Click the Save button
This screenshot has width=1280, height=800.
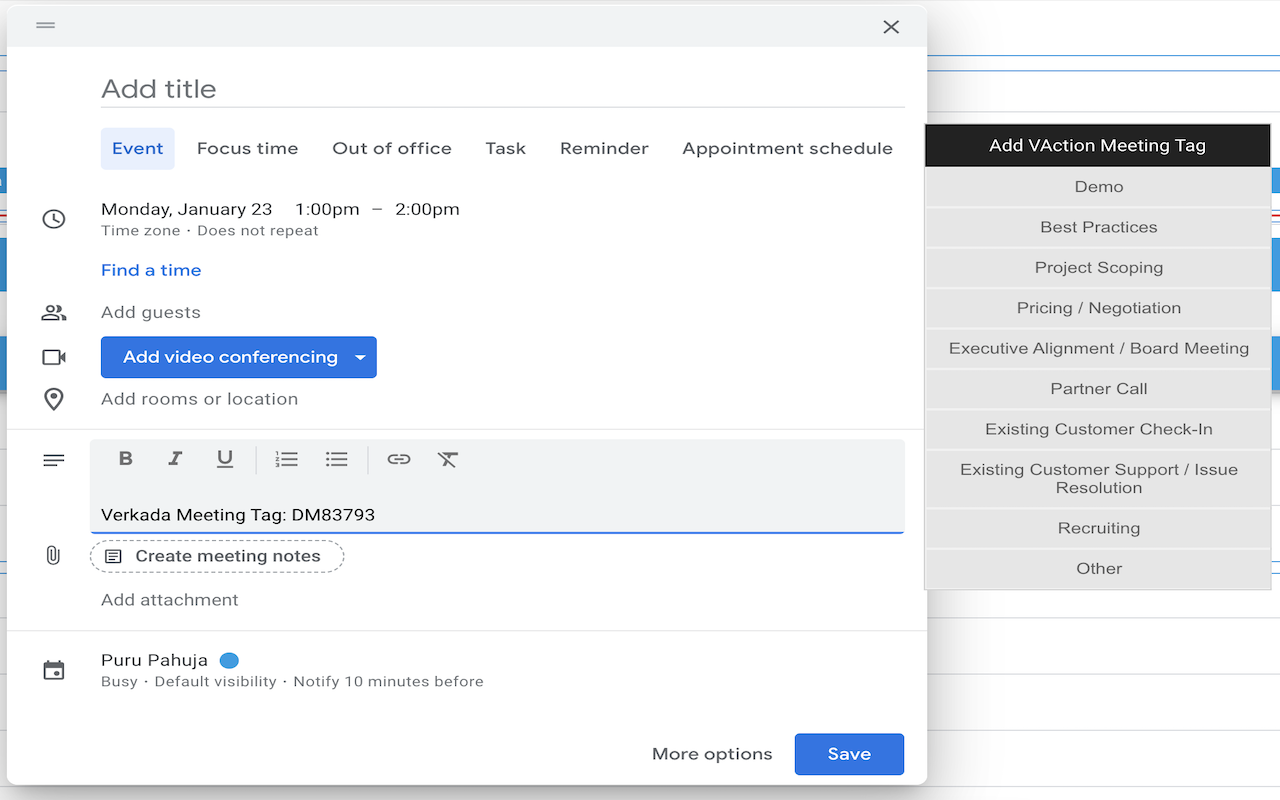(x=849, y=754)
